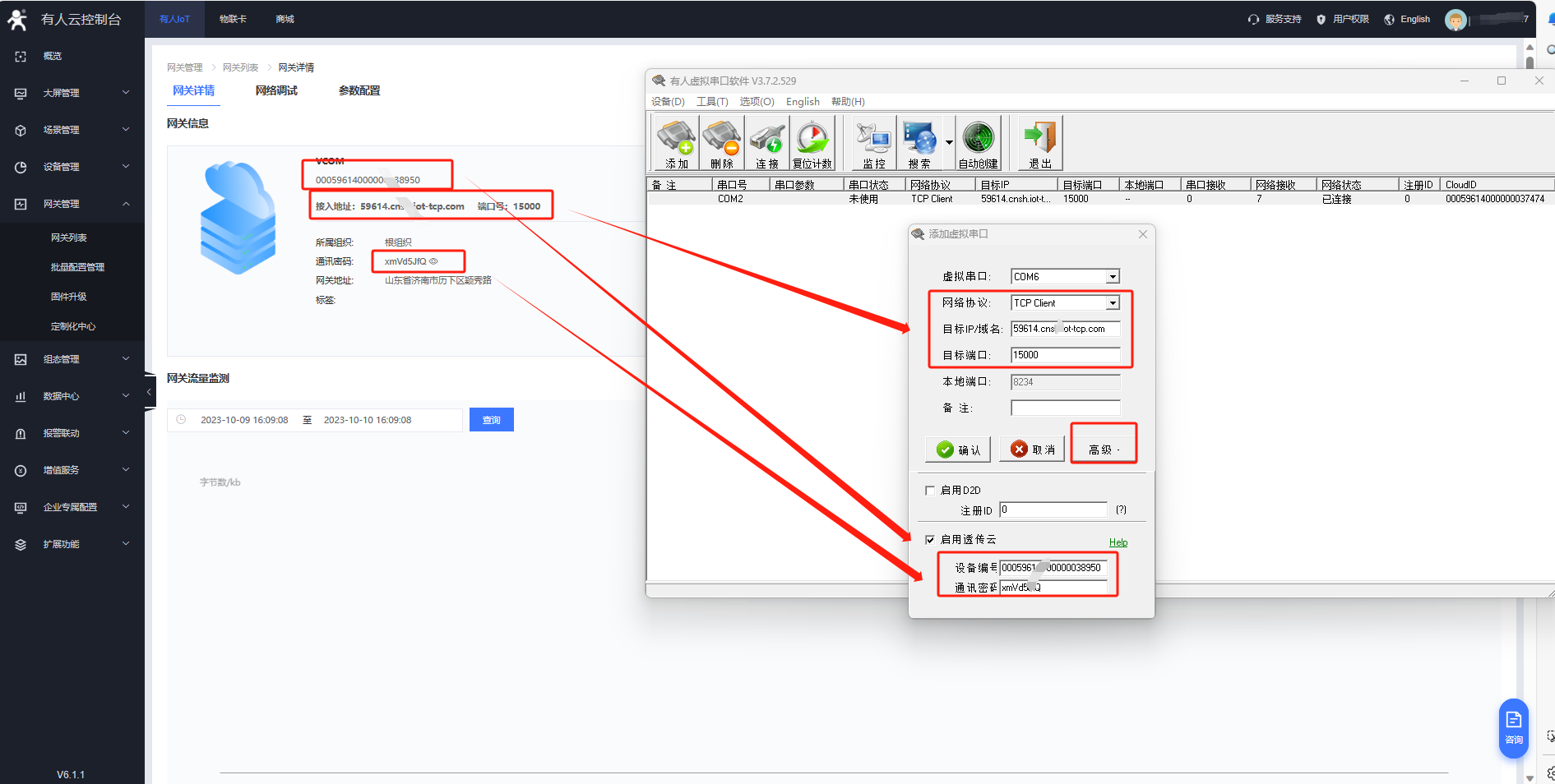Open 固件升级 in the sidebar
The height and width of the screenshot is (784, 1555).
[x=69, y=297]
